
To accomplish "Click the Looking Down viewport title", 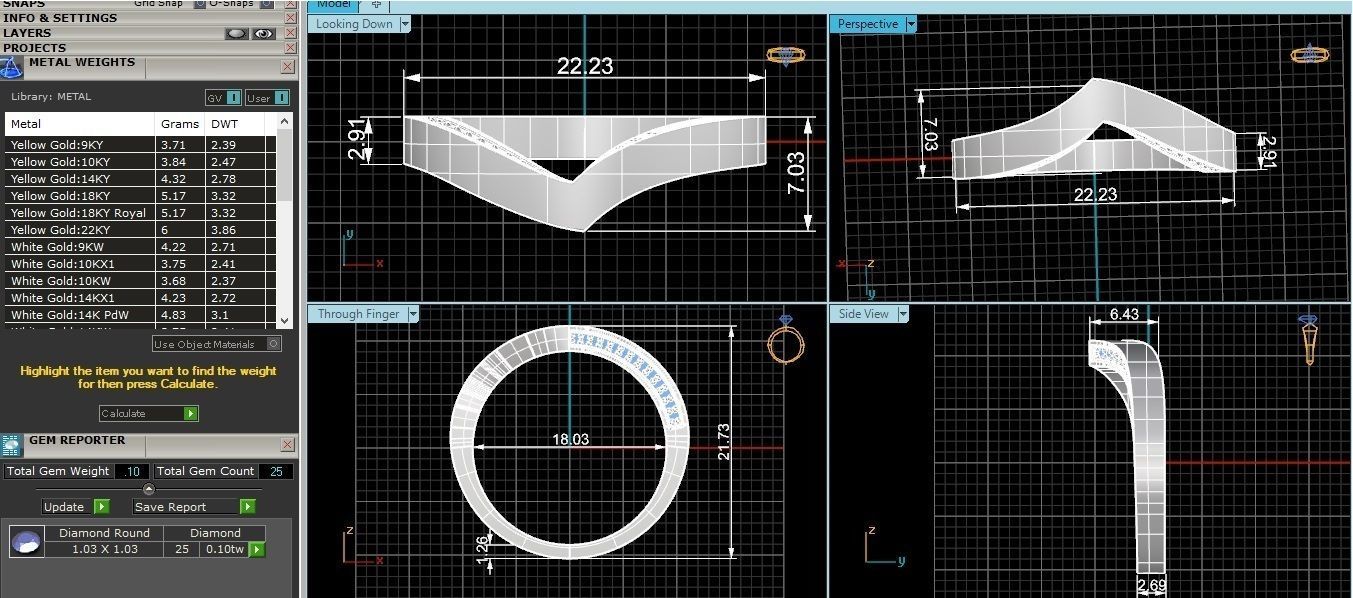I will [354, 24].
